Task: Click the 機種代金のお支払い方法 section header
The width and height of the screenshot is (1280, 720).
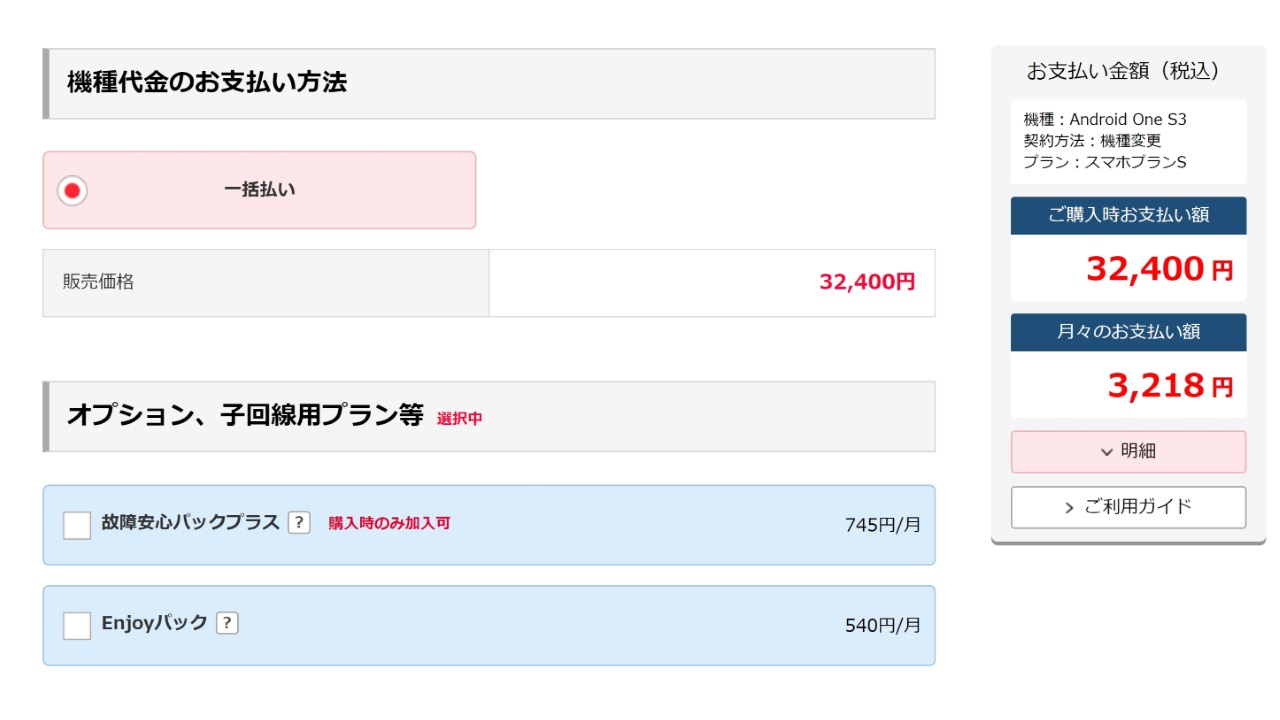Action: point(207,83)
